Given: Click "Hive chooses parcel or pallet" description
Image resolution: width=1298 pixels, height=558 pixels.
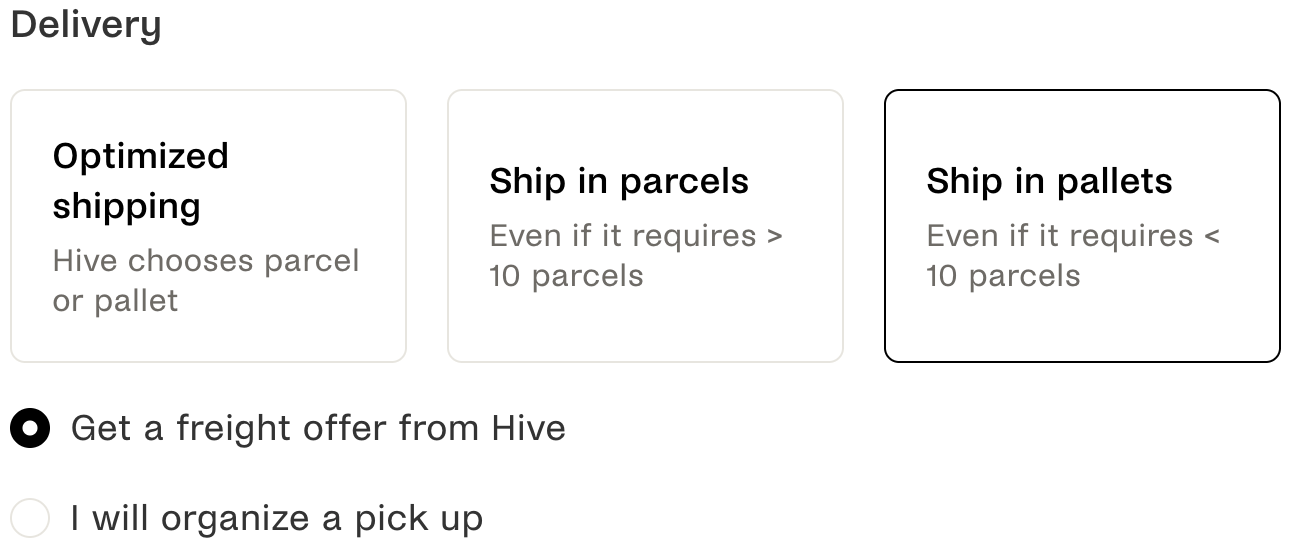Looking at the screenshot, I should click(x=205, y=281).
